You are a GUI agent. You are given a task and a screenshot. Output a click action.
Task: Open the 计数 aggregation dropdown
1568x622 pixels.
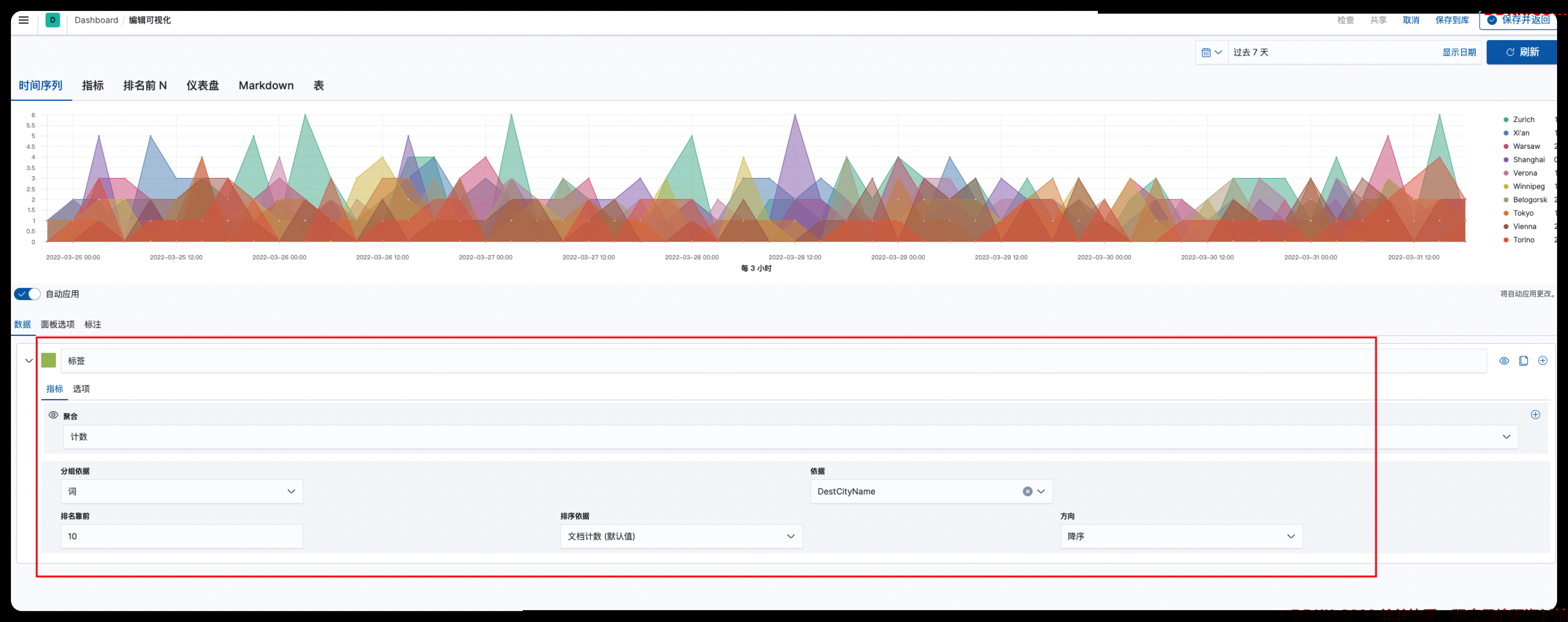(791, 437)
